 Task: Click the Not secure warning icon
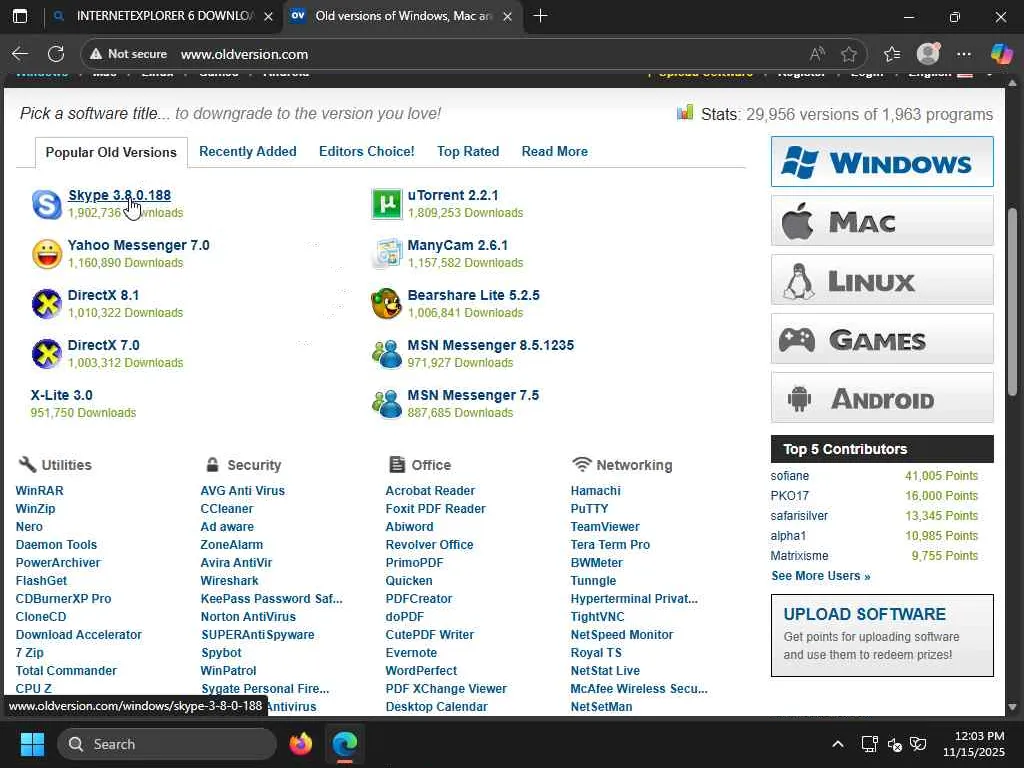pos(96,54)
